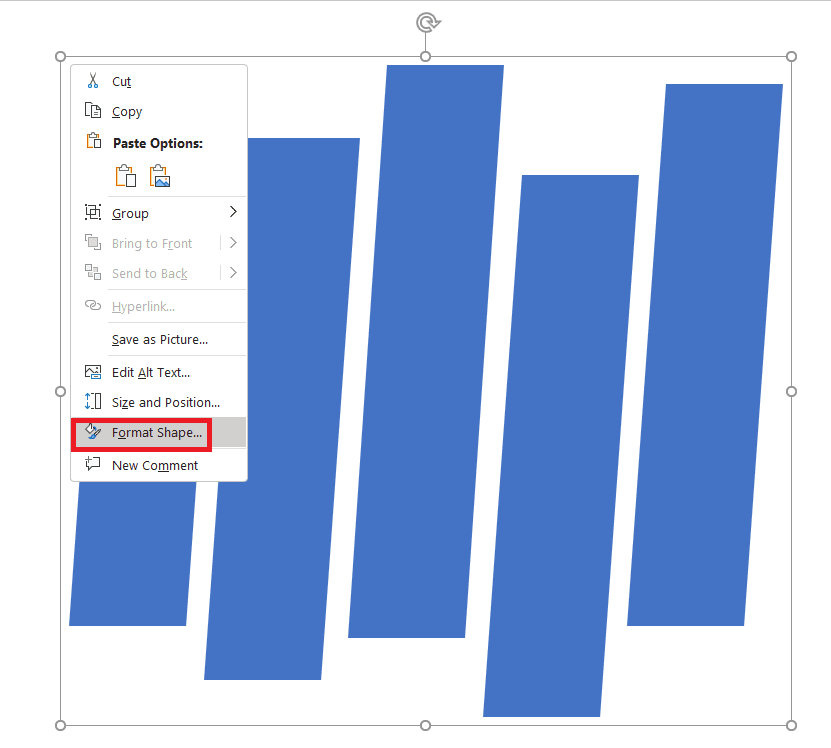Click the rotation handle above the shape
The width and height of the screenshot is (831, 748).
point(427,23)
